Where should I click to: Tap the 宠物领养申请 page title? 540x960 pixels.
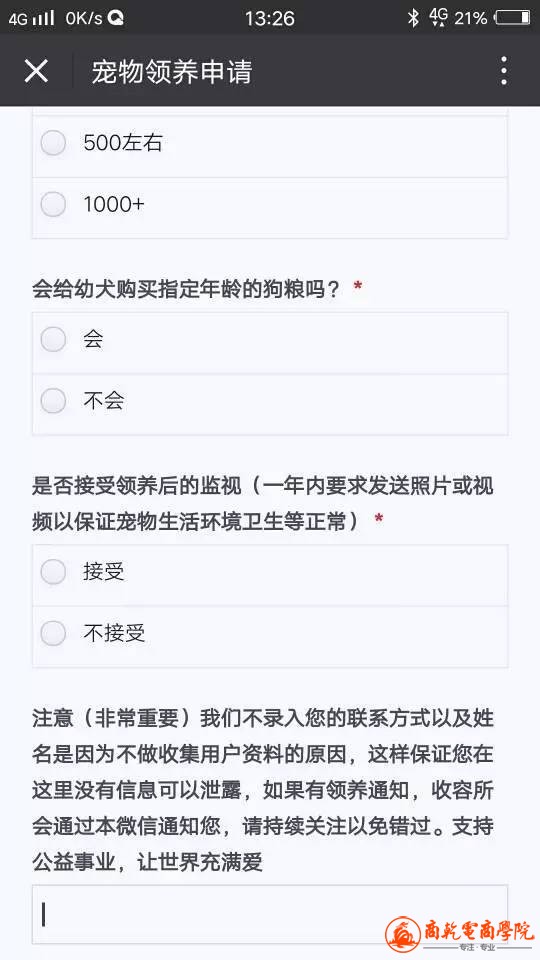[171, 72]
